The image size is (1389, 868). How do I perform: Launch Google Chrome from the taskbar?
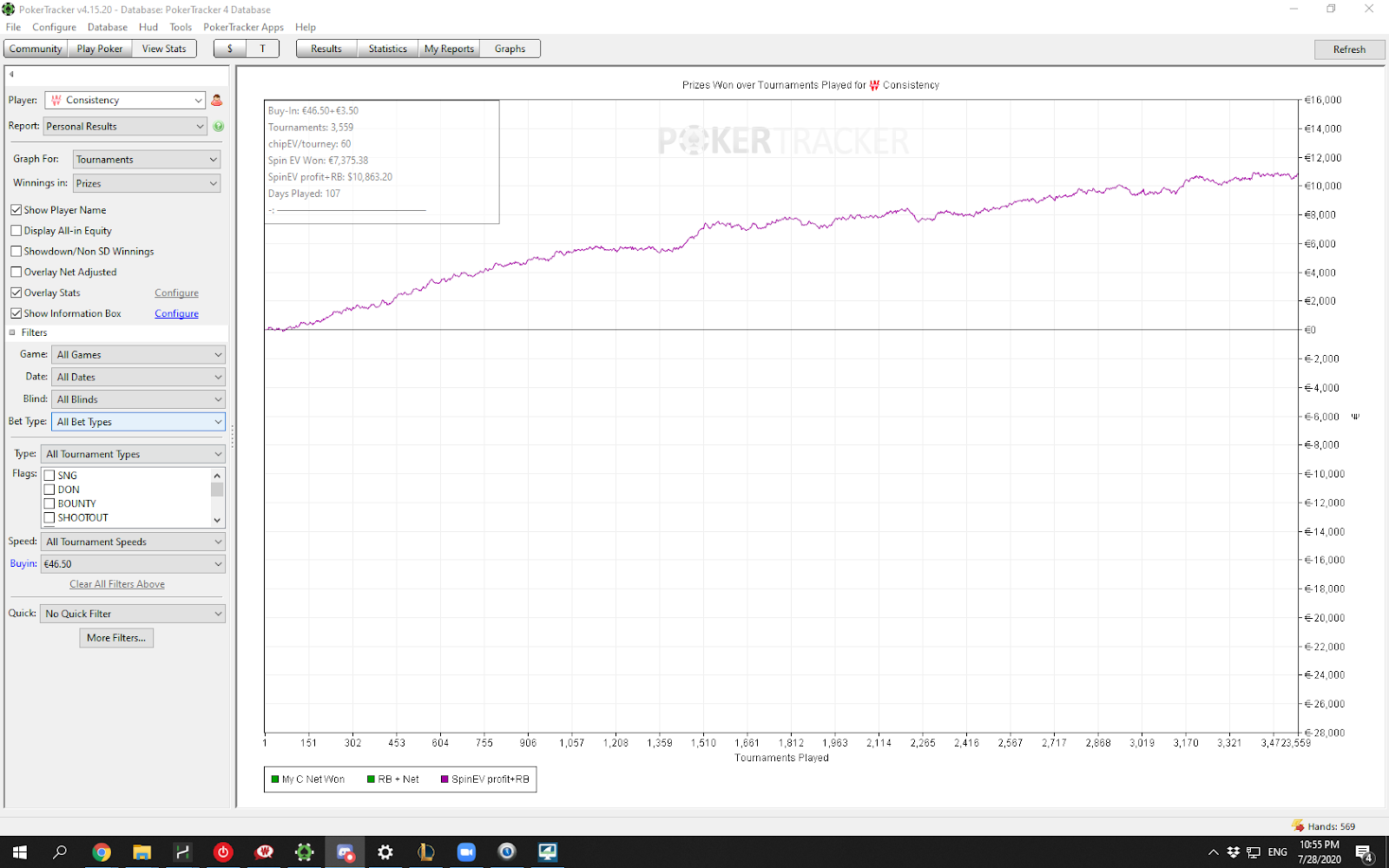102,852
